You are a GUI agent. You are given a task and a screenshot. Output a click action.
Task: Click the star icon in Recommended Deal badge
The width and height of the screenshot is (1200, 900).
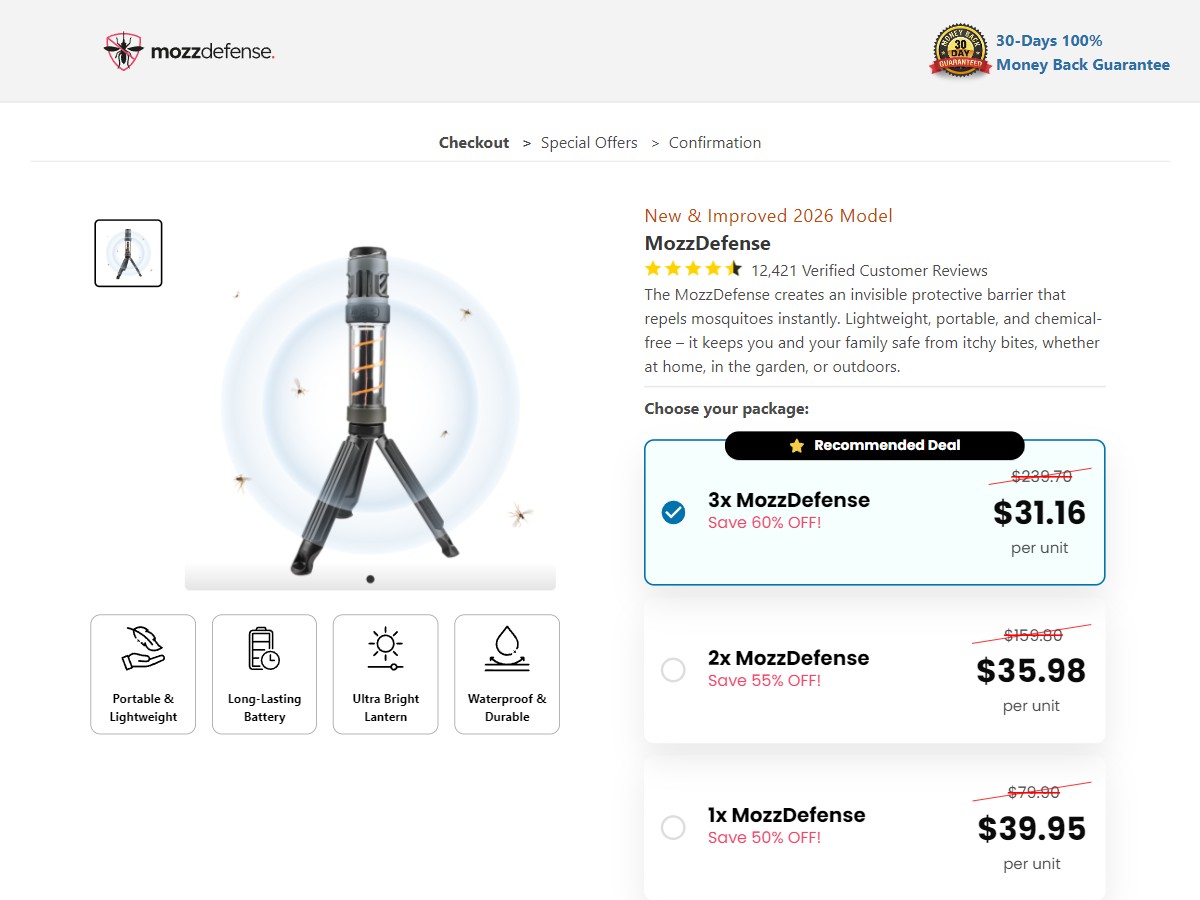797,446
